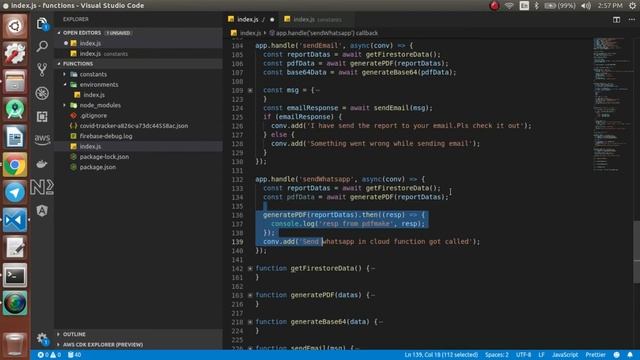Change language mode via JavaScript
Viewport: 640px width, 360px height.
coord(565,355)
